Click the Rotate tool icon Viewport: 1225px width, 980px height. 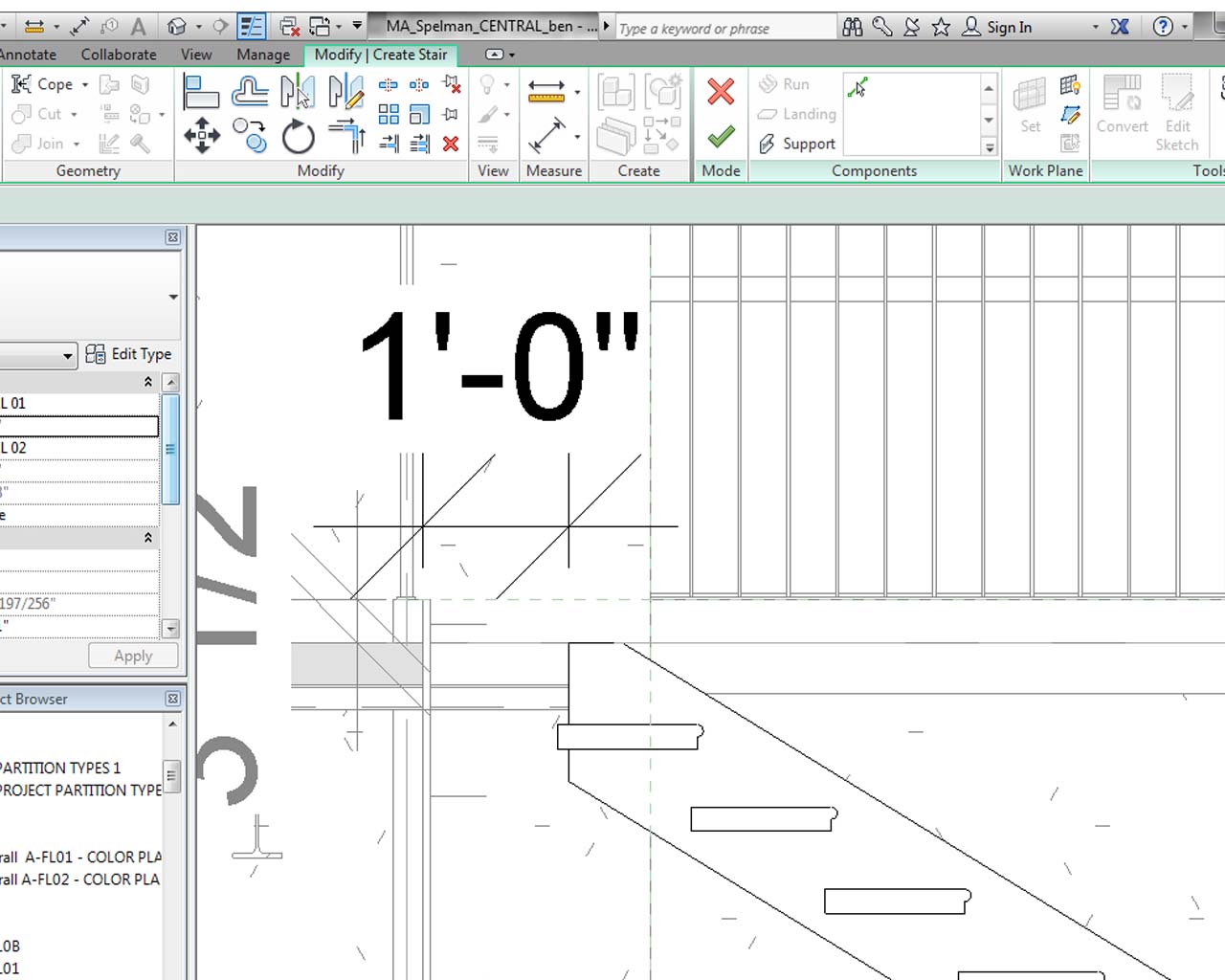[298, 137]
